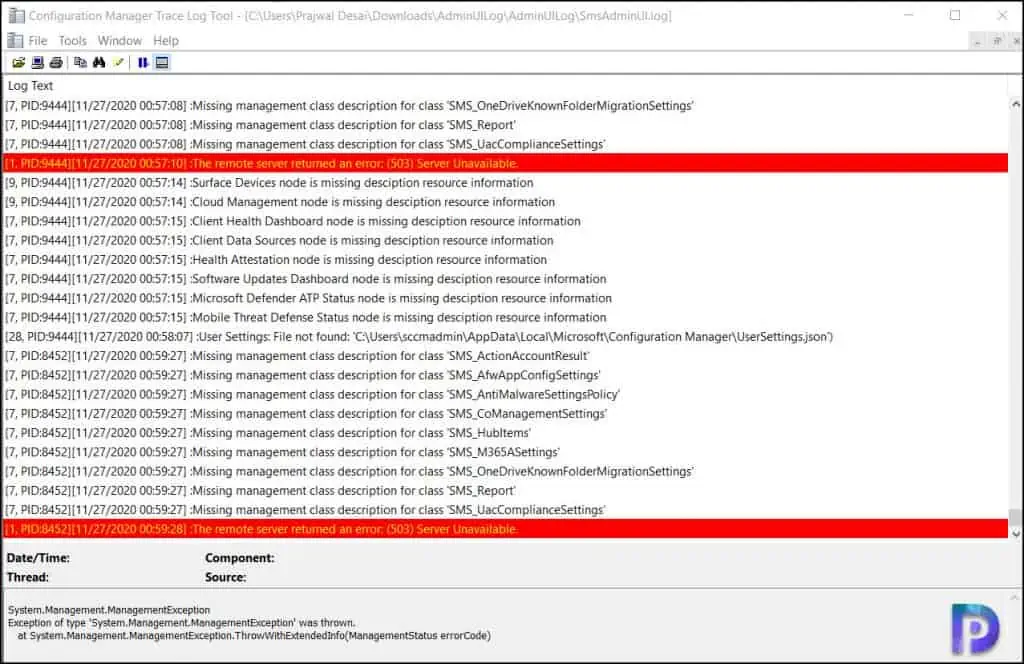Click the Highlight checkmark toolbar icon
Screen dimensions: 1024x664
point(118,63)
